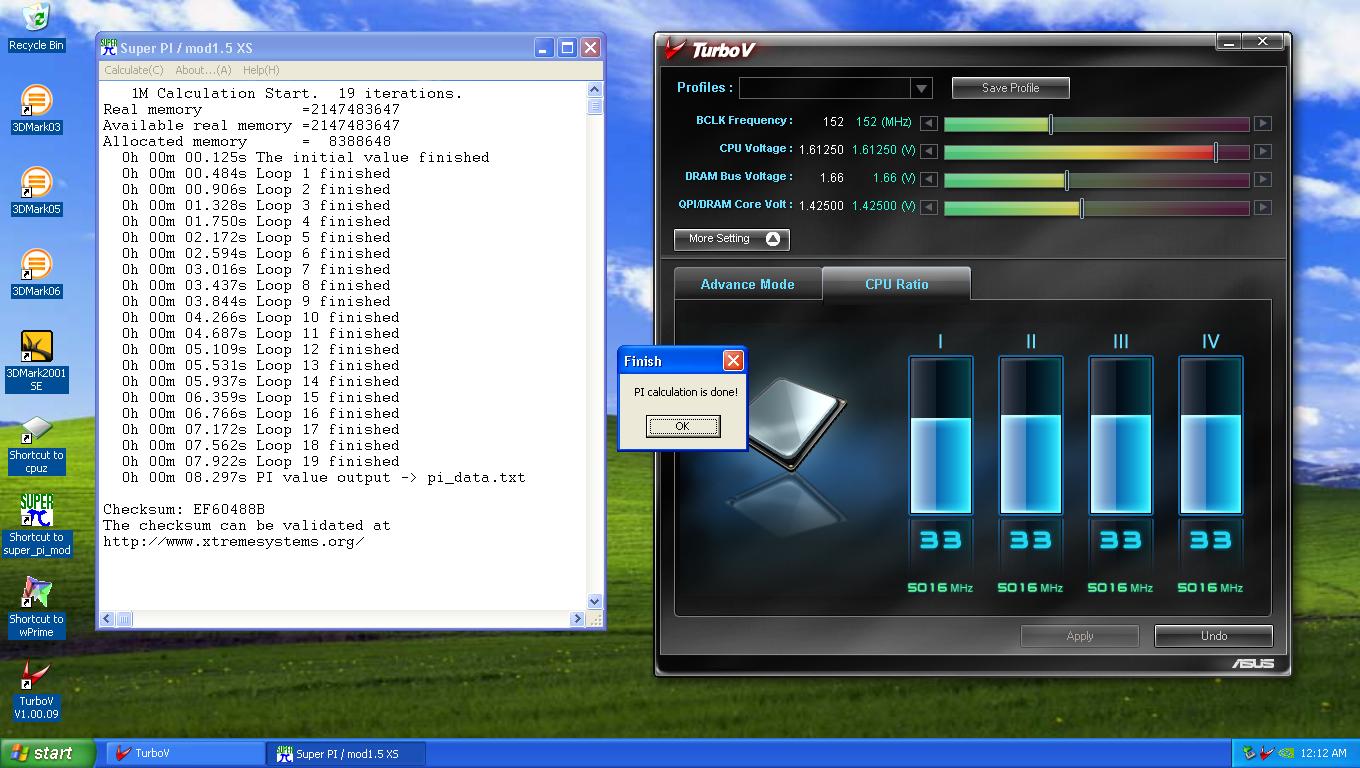Click the xtremesystems.org URL text
This screenshot has width=1360, height=768.
coord(233,541)
